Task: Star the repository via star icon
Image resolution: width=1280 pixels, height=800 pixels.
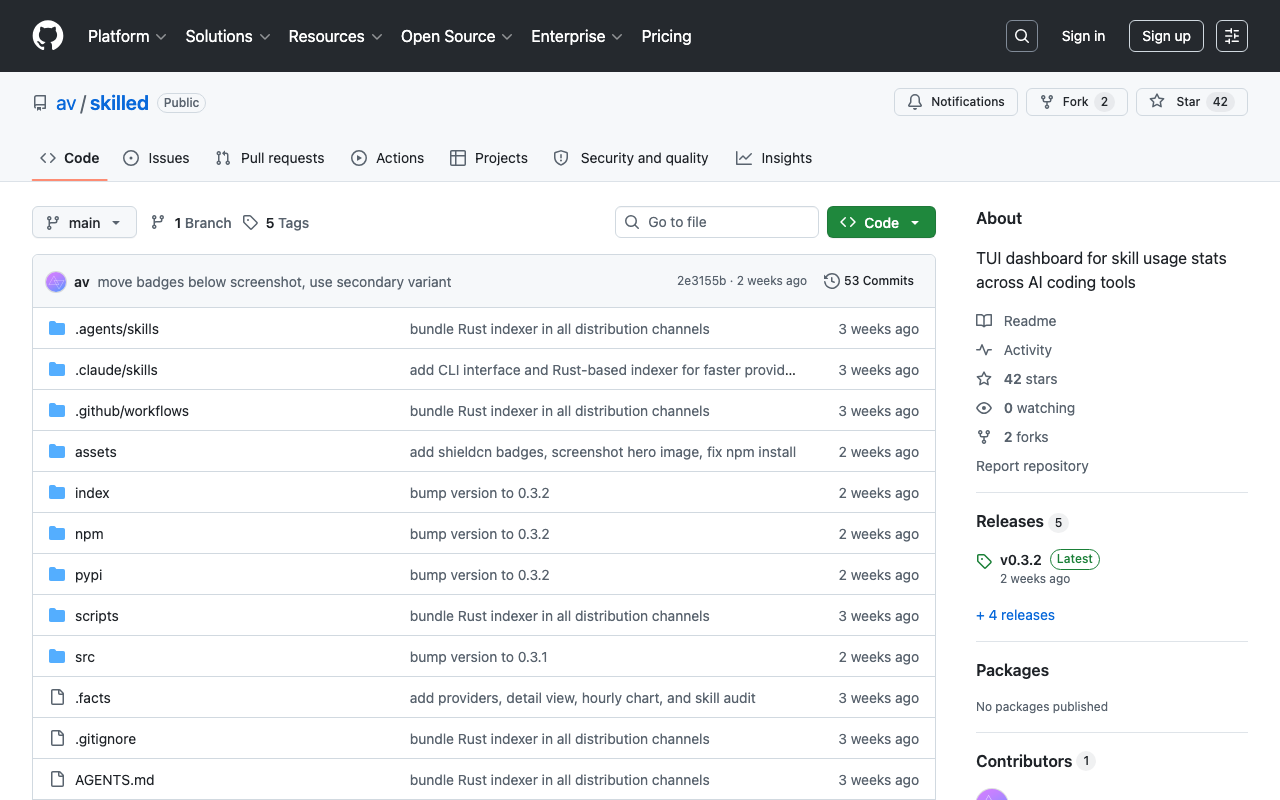Action: (x=1157, y=102)
